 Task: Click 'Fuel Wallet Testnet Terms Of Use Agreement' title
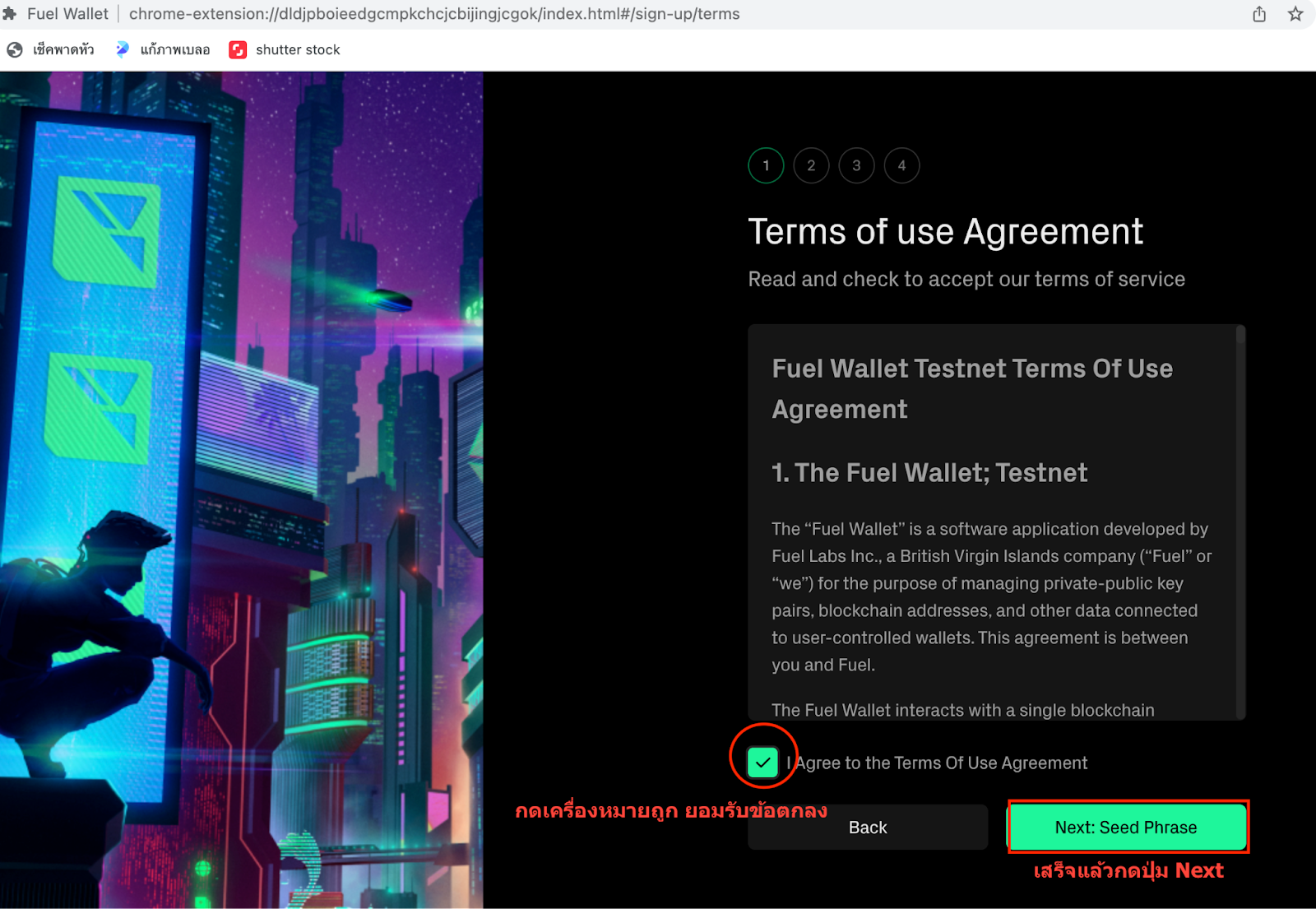[972, 388]
